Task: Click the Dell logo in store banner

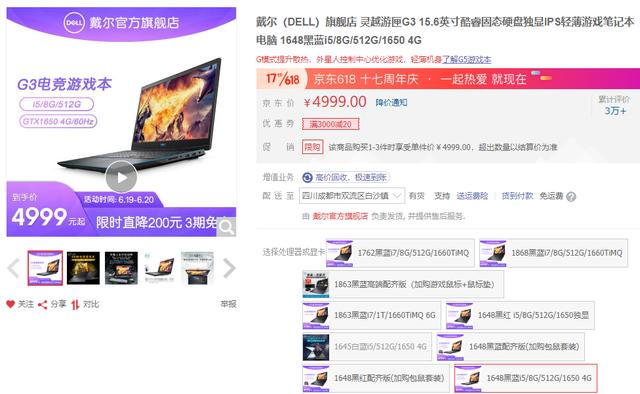Action: (74, 22)
